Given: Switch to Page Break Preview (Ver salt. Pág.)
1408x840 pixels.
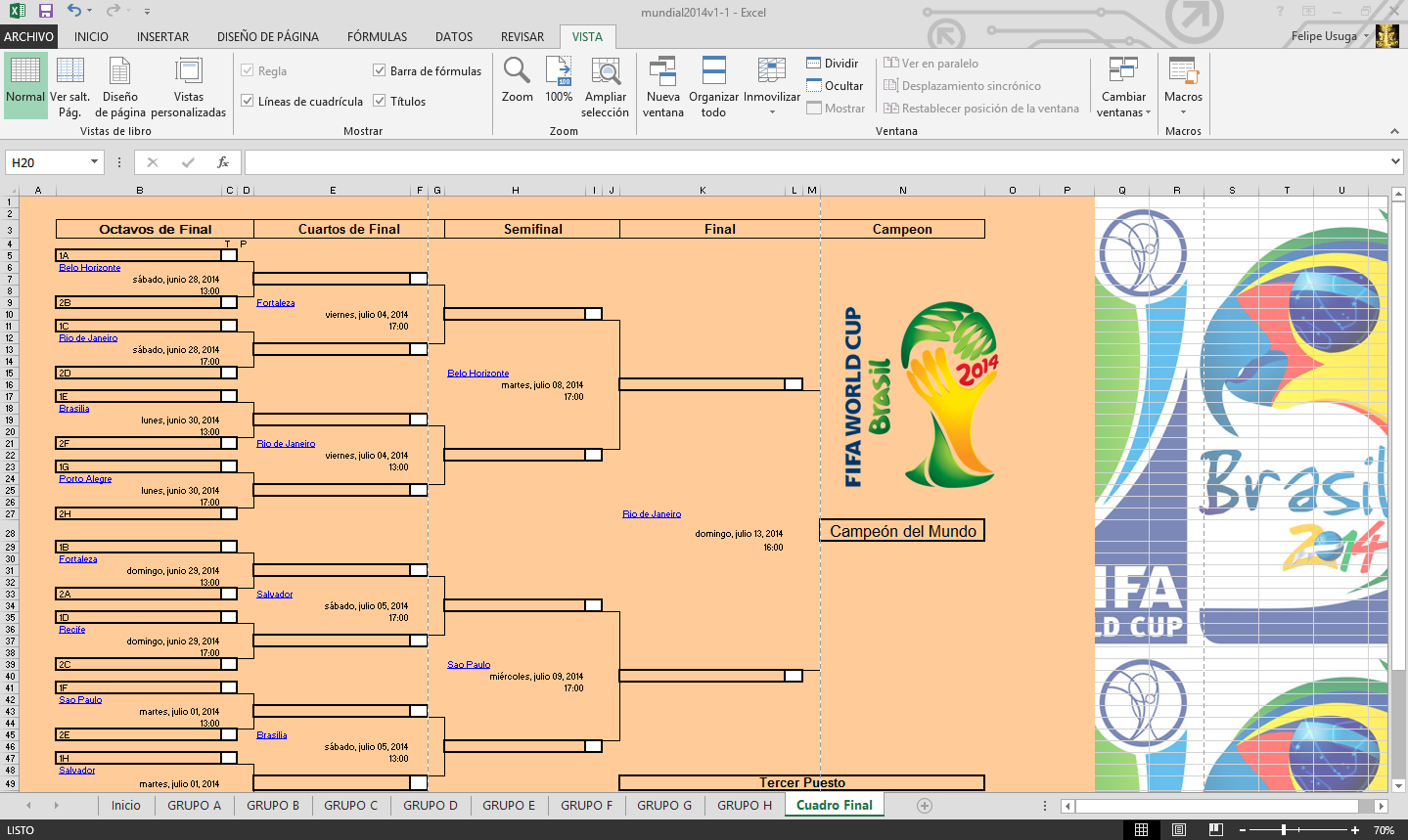Looking at the screenshot, I should click(x=69, y=84).
